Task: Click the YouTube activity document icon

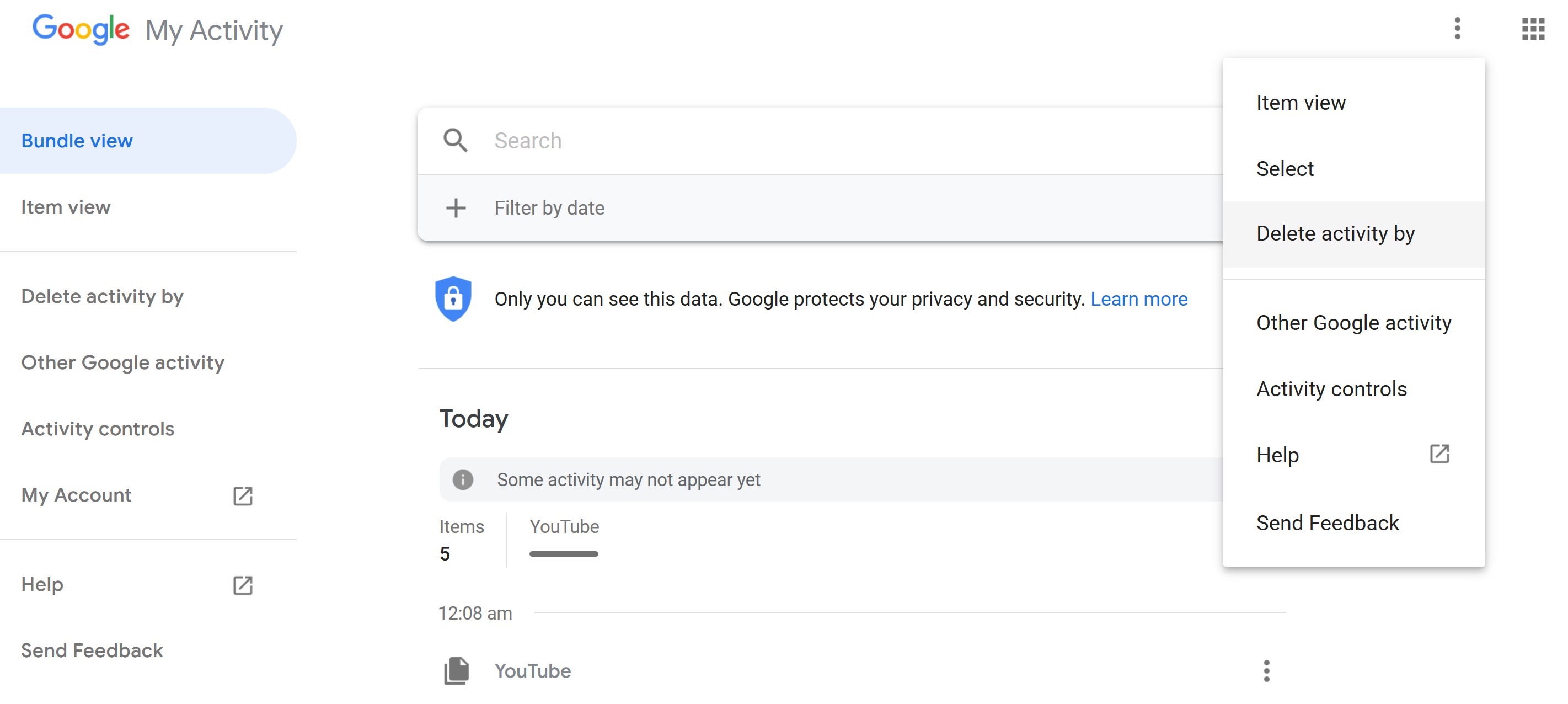Action: click(456, 671)
